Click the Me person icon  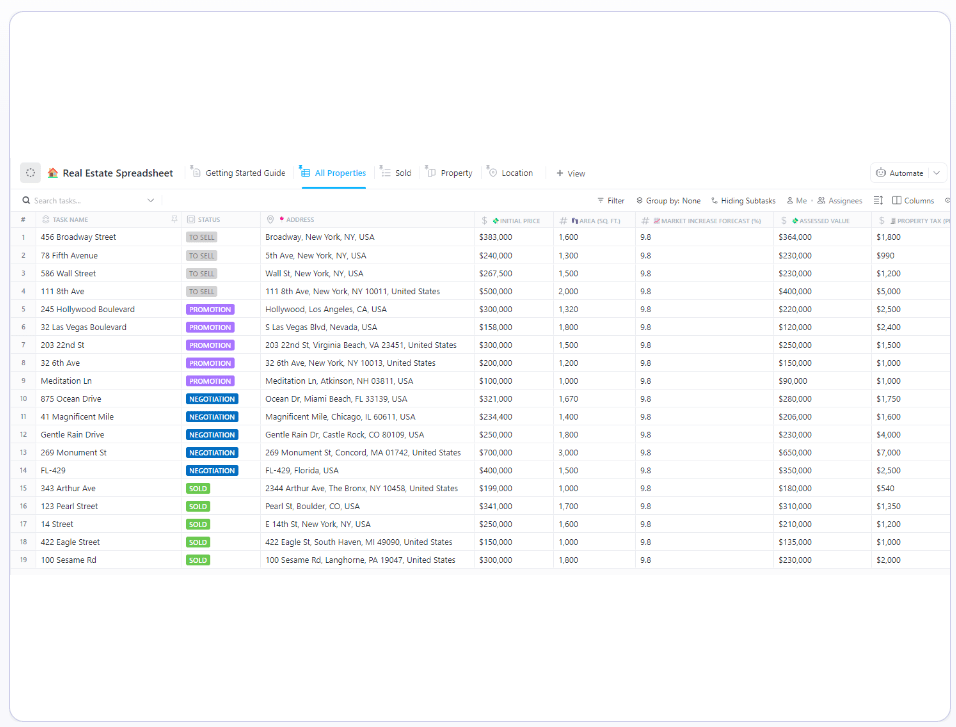(x=790, y=200)
